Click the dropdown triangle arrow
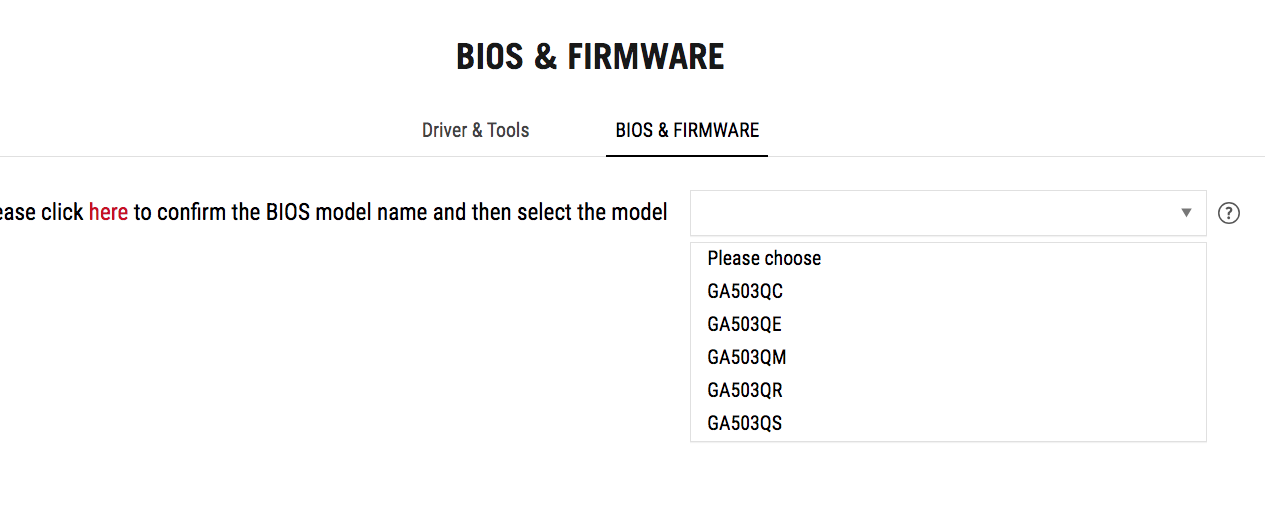Screen dimensions: 1265x516 pyautogui.click(x=1186, y=213)
